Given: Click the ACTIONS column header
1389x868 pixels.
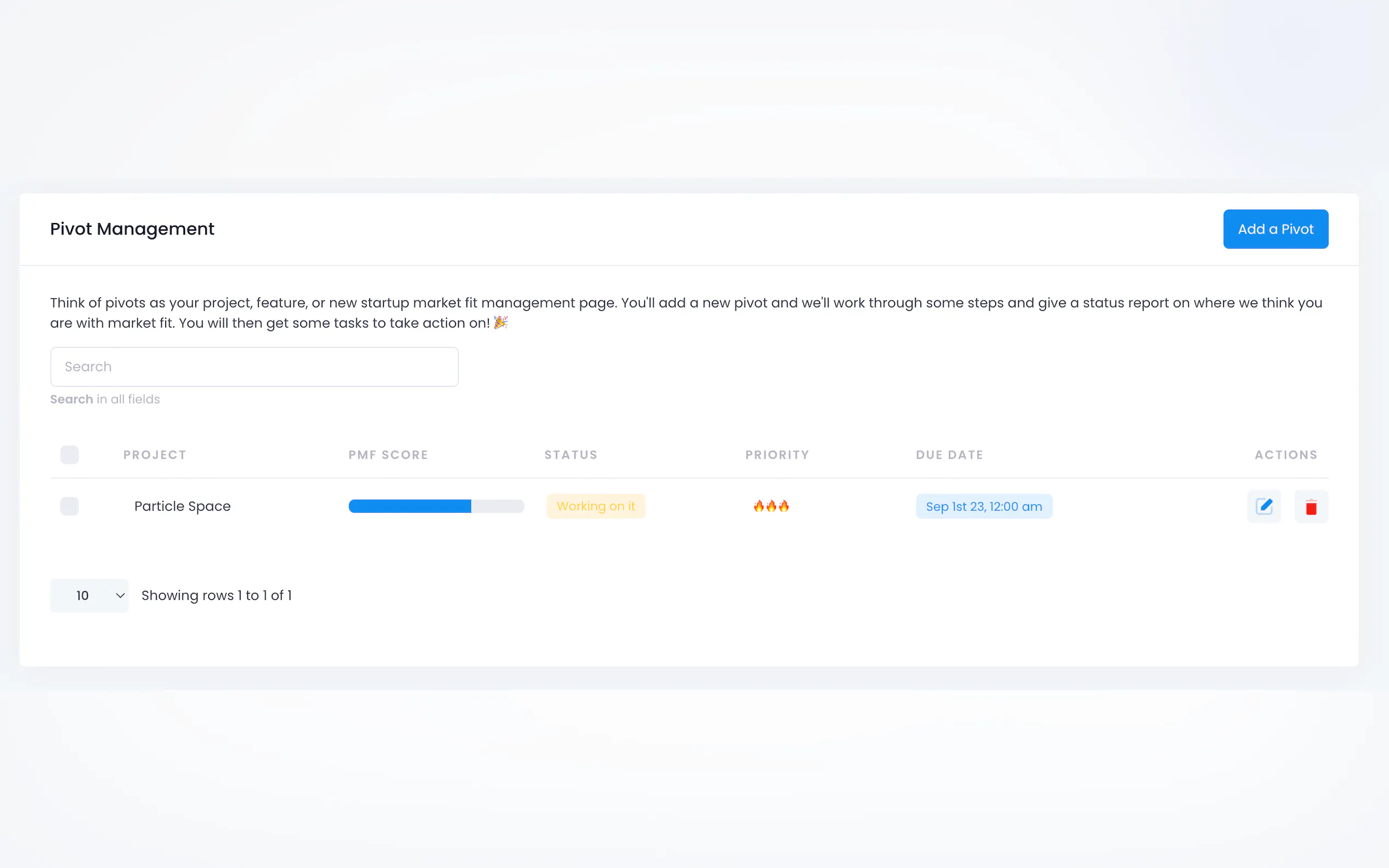Looking at the screenshot, I should click(x=1286, y=455).
